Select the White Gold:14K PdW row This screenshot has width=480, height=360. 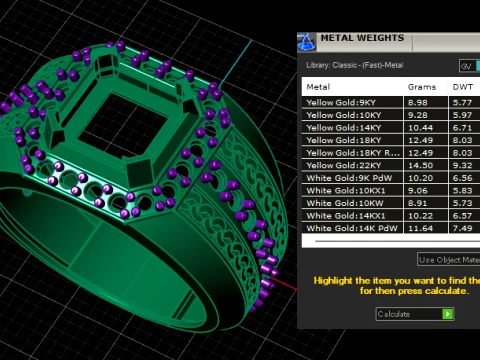tap(391, 228)
